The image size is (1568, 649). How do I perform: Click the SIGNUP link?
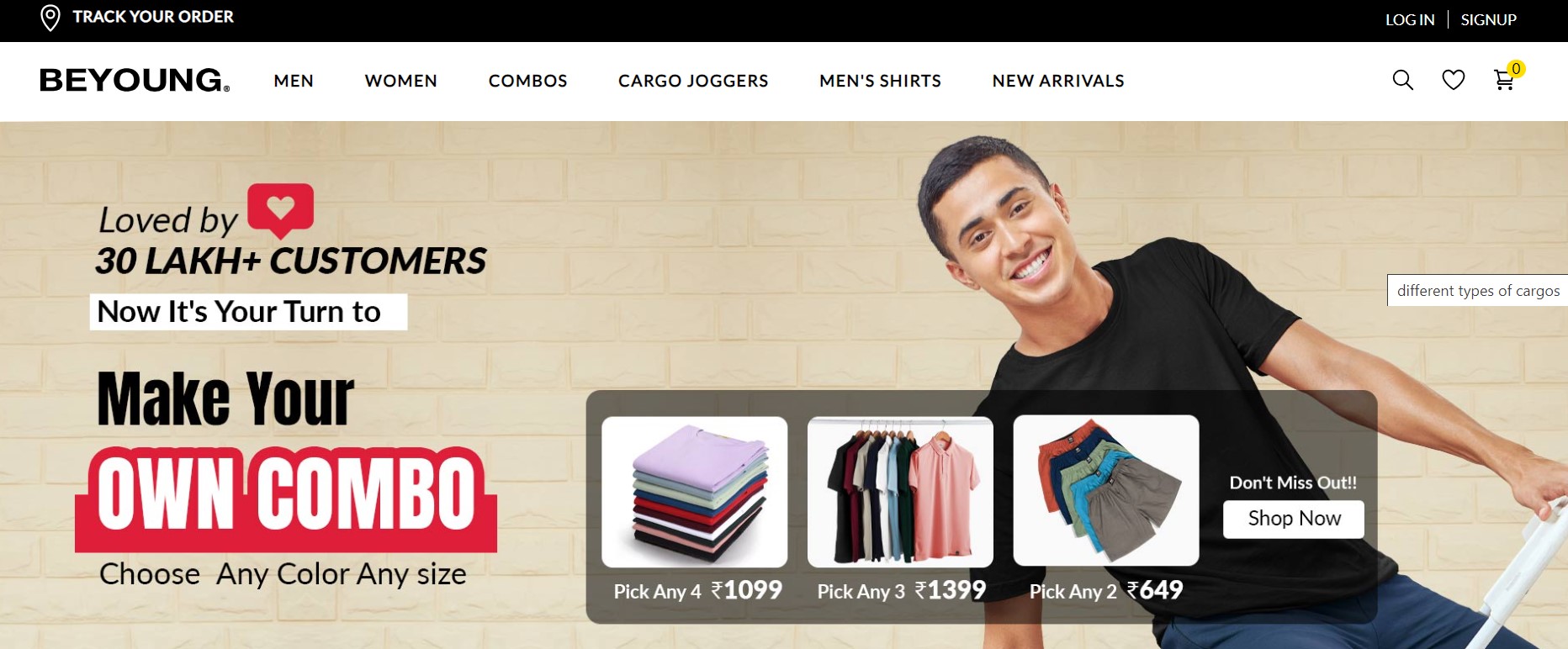[1488, 19]
